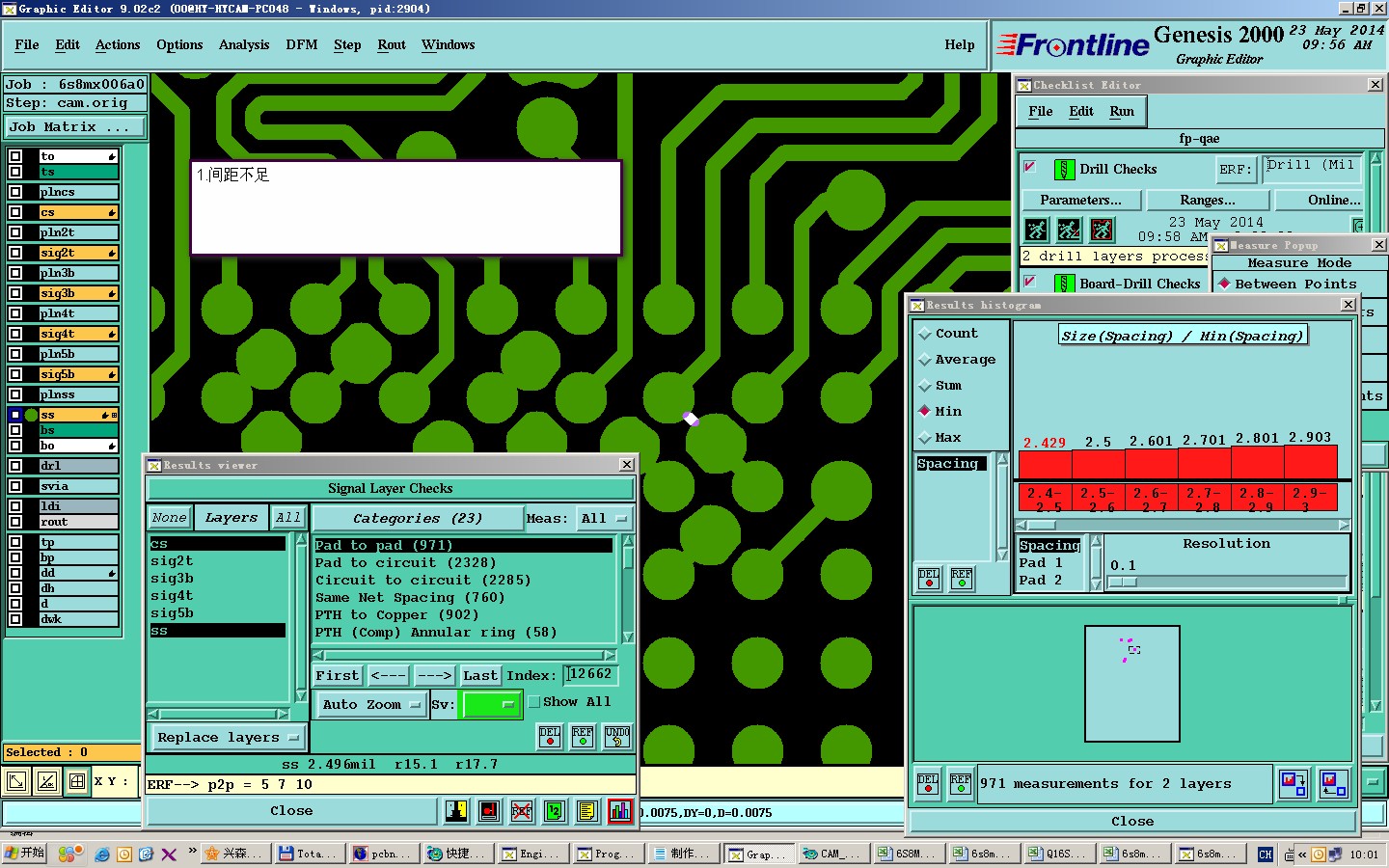Click the green Board-Drill Checks icon
This screenshot has width=1389, height=868.
[1064, 284]
